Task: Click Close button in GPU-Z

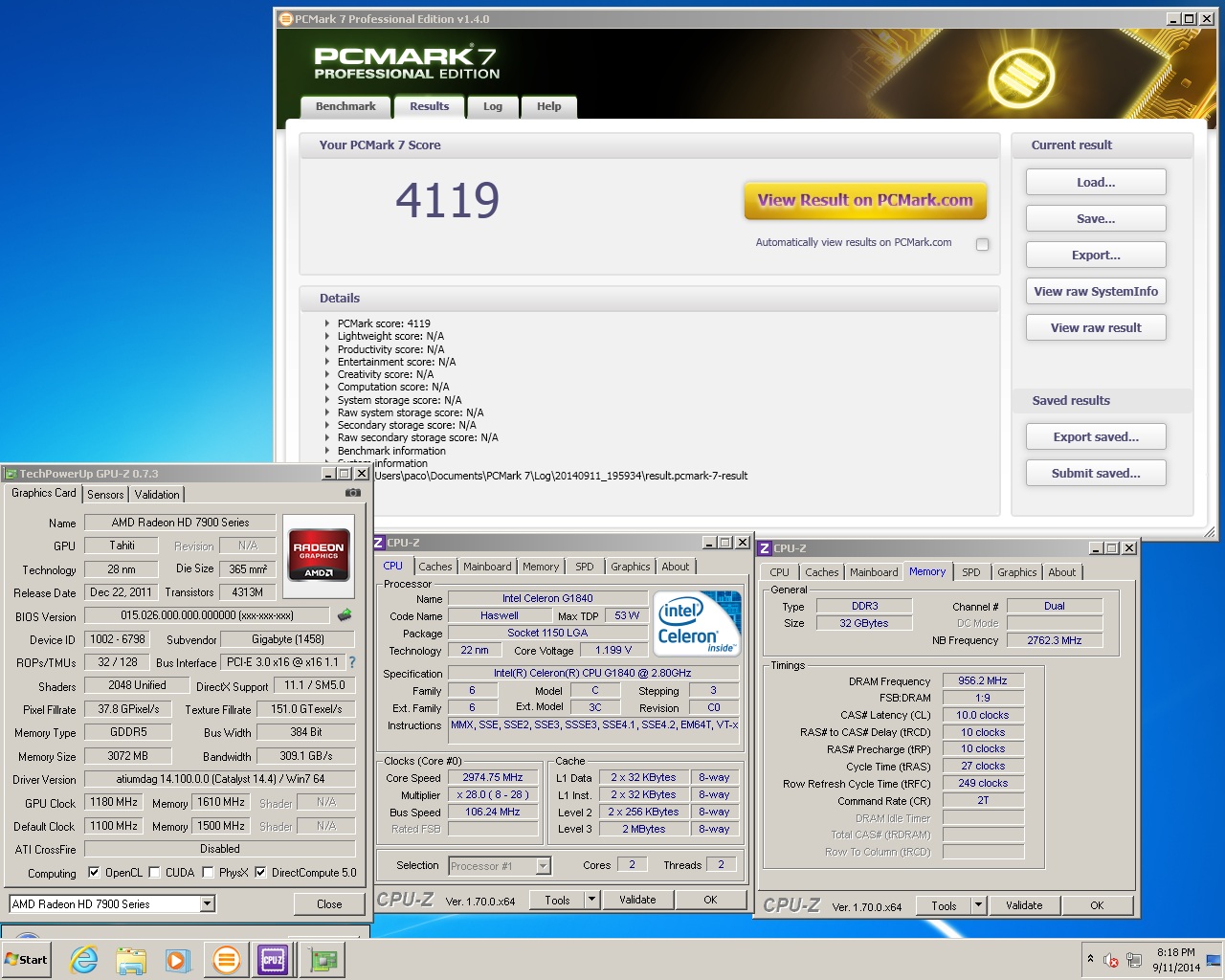Action: [x=329, y=903]
